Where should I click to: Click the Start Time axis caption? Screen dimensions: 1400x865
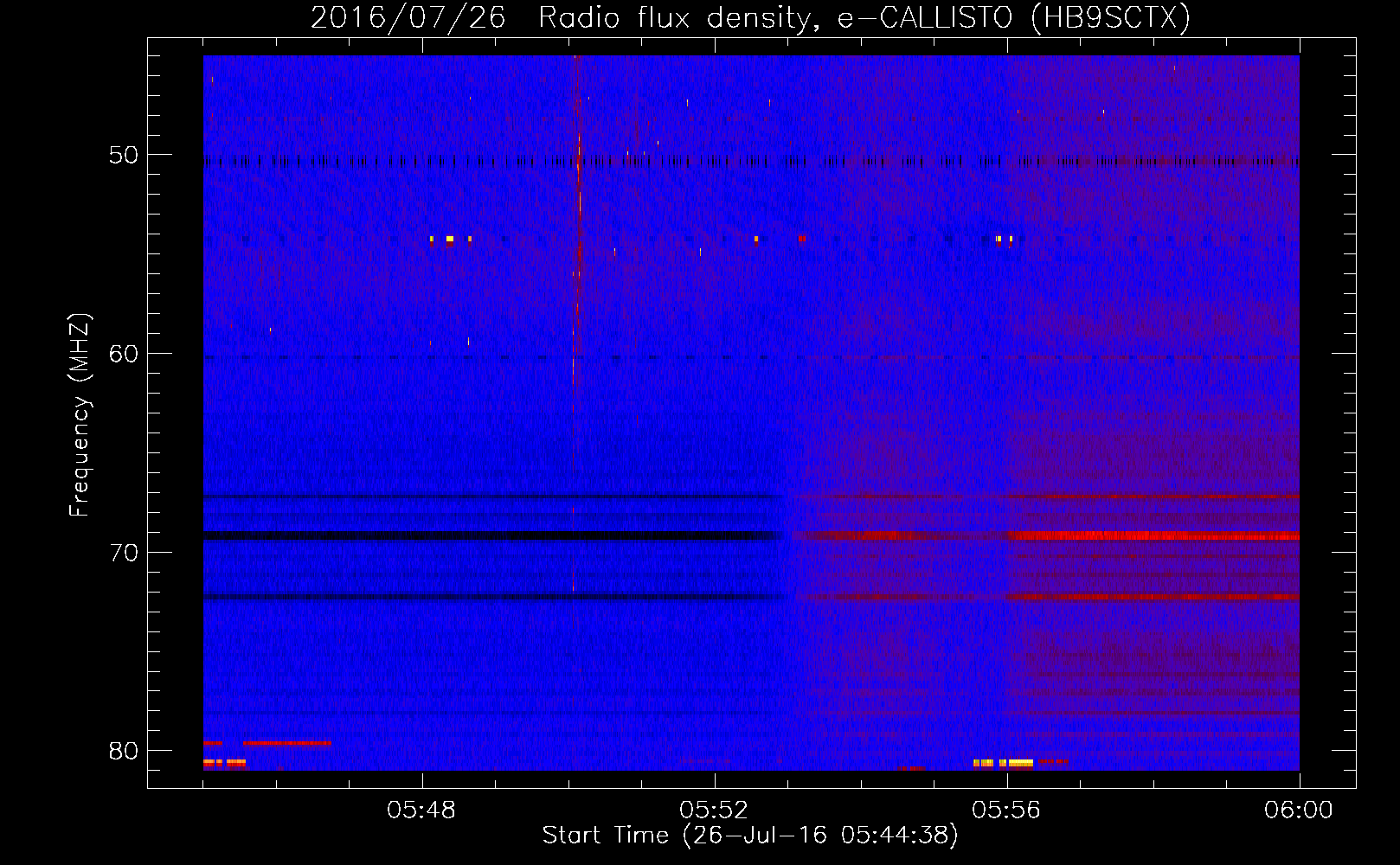750,836
